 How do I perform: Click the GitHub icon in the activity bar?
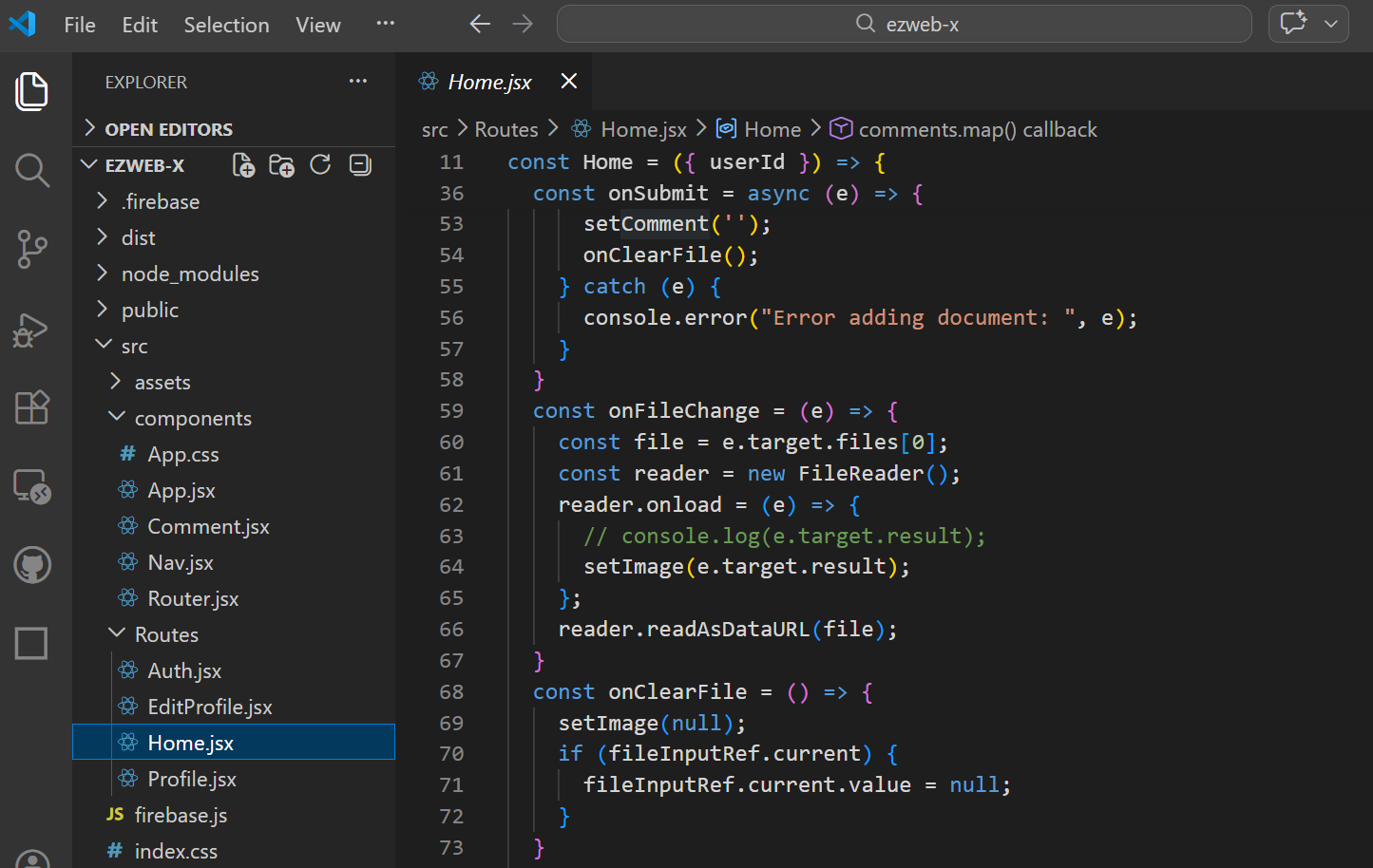tap(31, 564)
